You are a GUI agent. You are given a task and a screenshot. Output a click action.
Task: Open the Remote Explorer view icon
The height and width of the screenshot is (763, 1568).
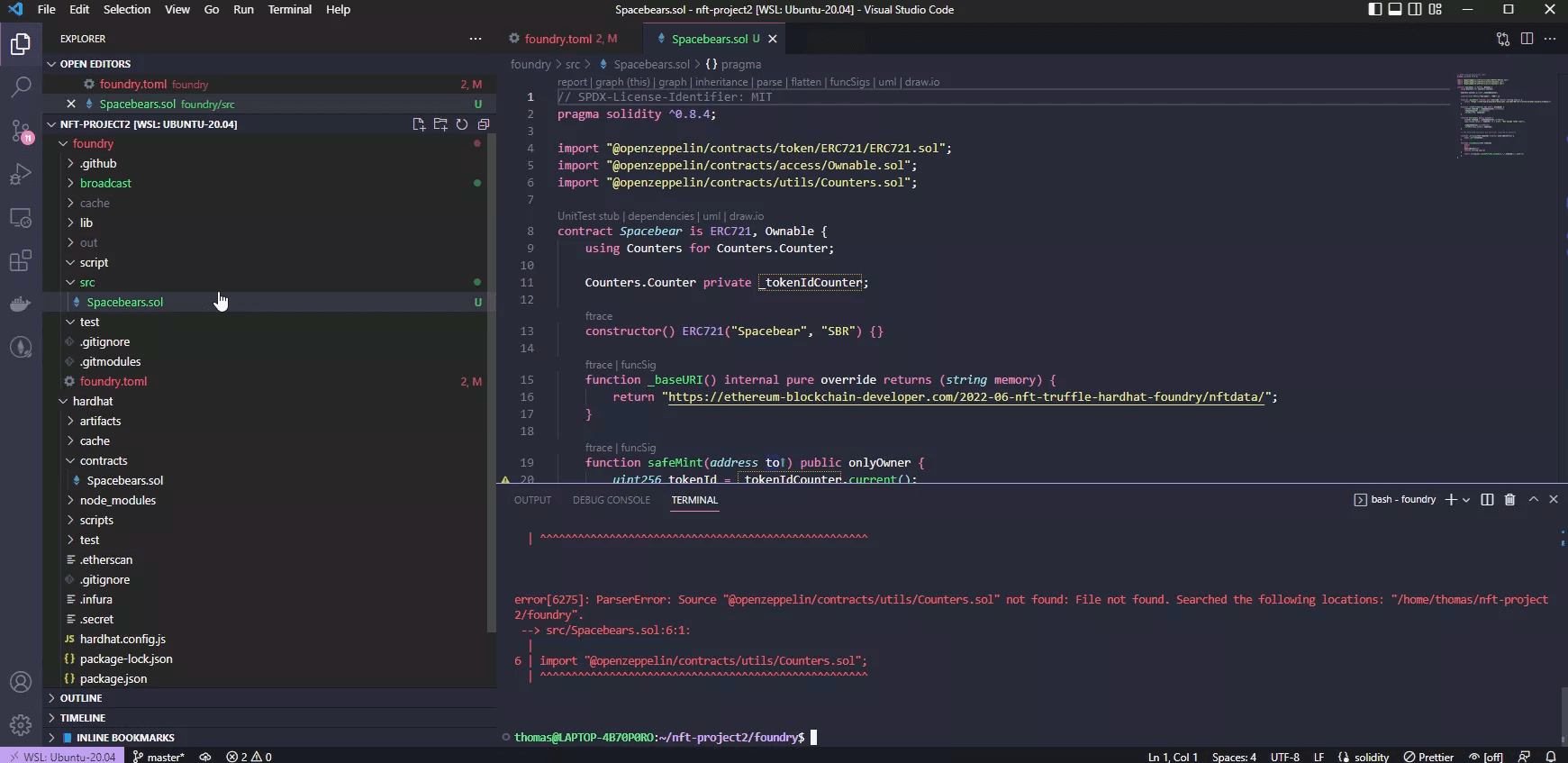coord(21,218)
